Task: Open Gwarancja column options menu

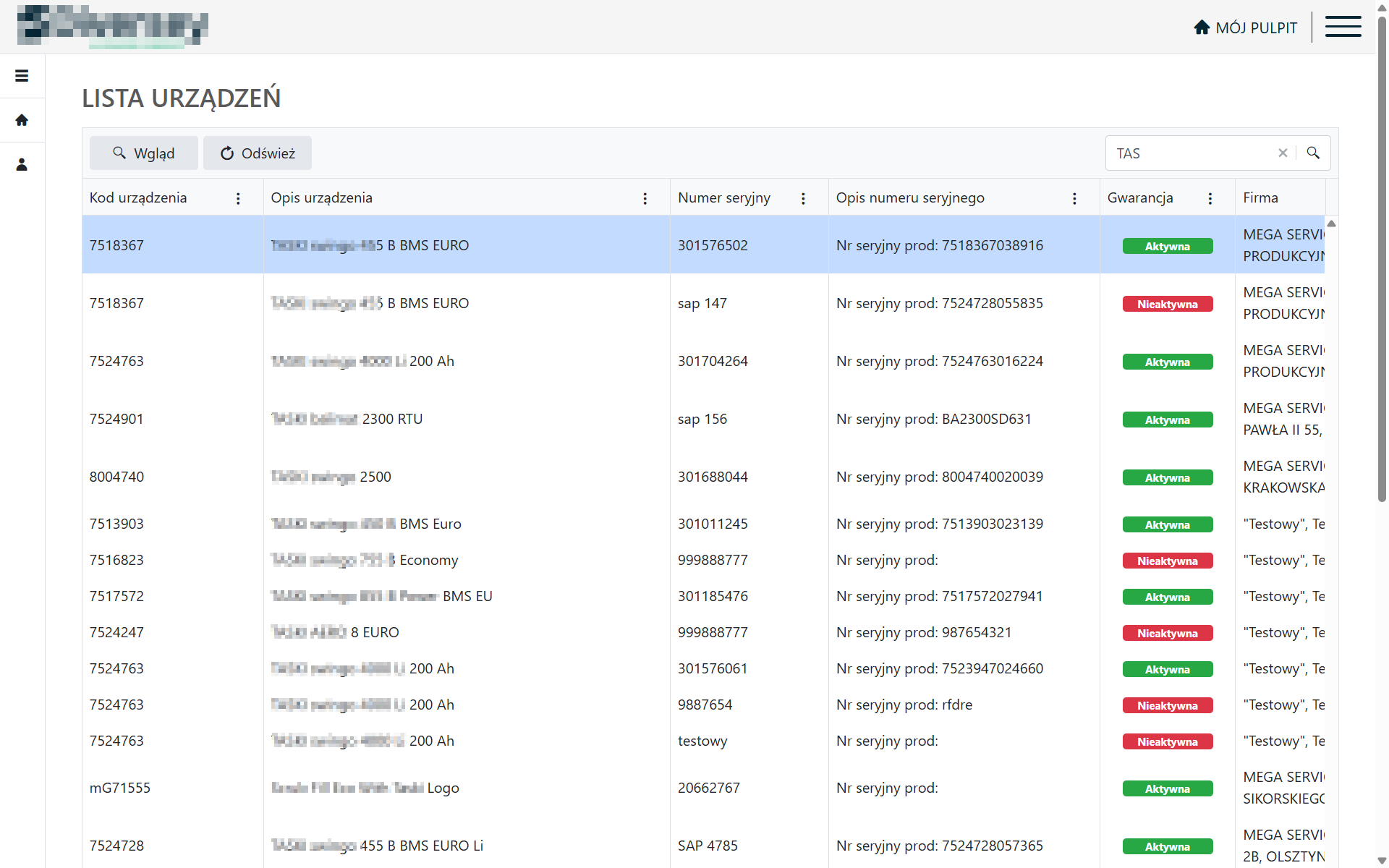Action: [1210, 198]
